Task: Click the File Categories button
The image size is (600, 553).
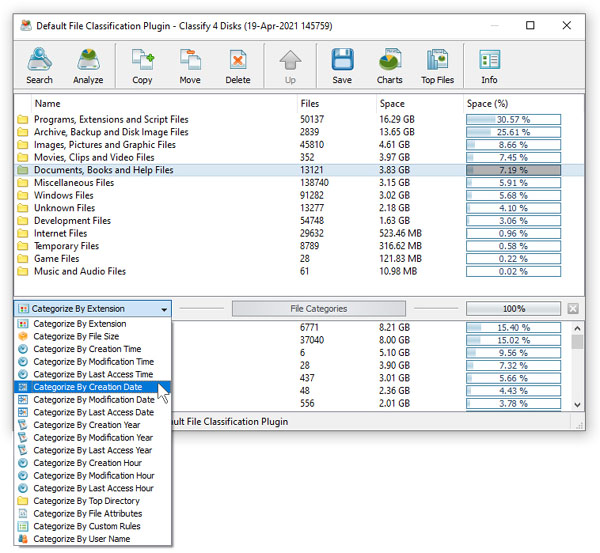Action: 319,308
